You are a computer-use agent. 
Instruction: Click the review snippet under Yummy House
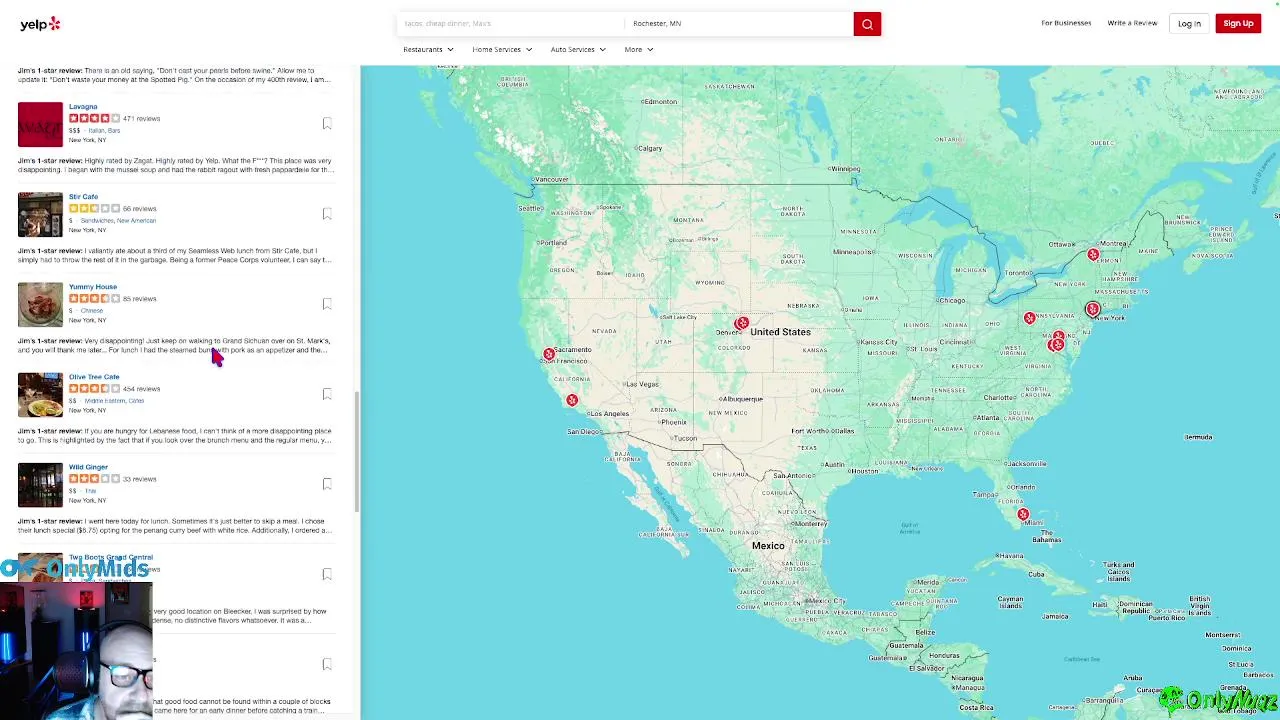click(x=175, y=345)
